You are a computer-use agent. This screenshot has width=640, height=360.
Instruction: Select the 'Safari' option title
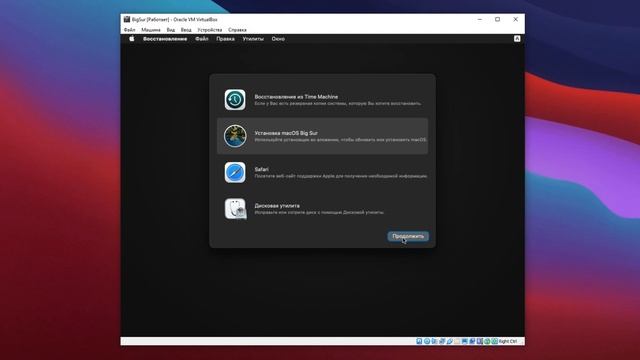pos(262,169)
